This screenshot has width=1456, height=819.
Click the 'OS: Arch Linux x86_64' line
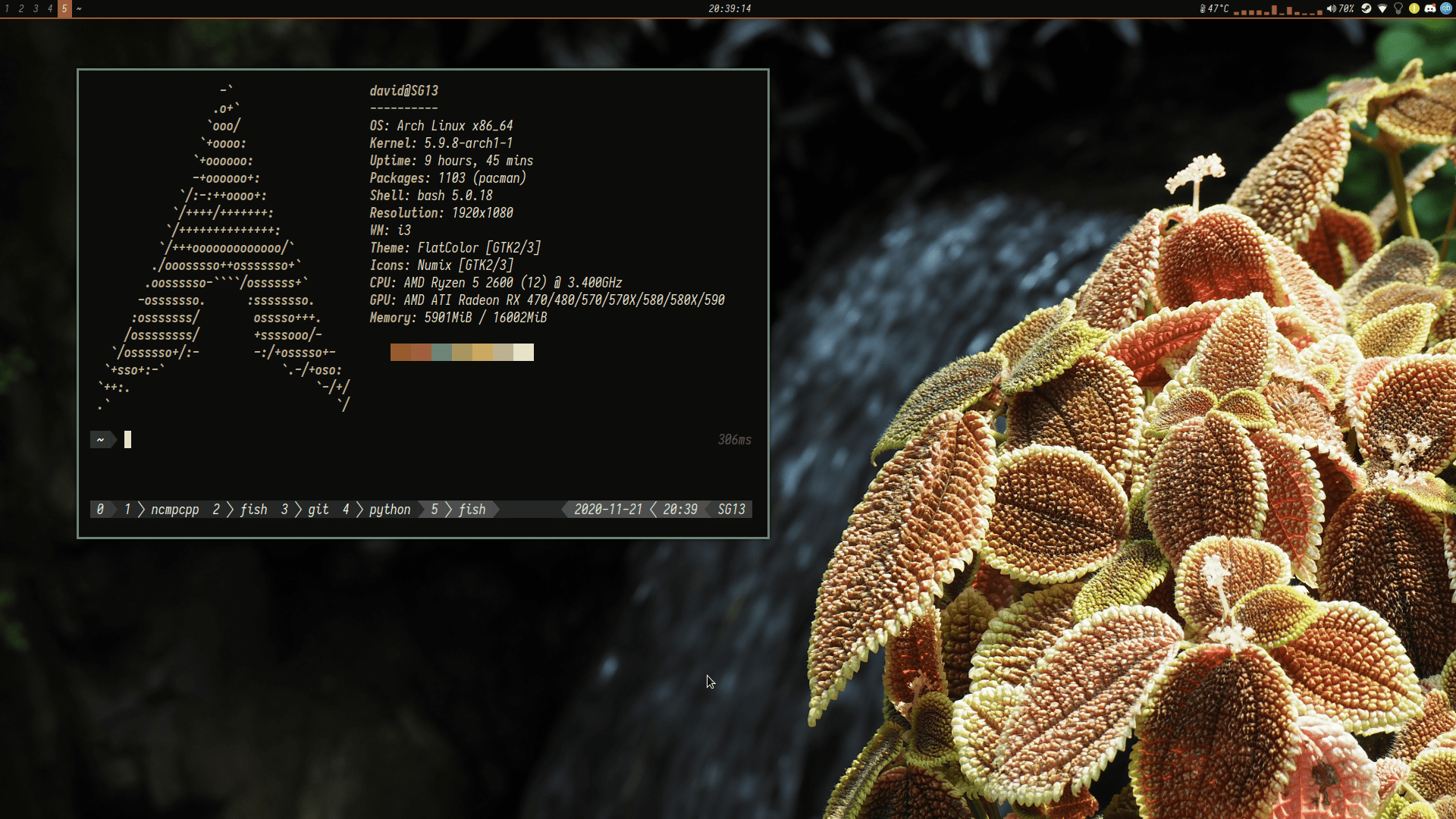coord(441,126)
